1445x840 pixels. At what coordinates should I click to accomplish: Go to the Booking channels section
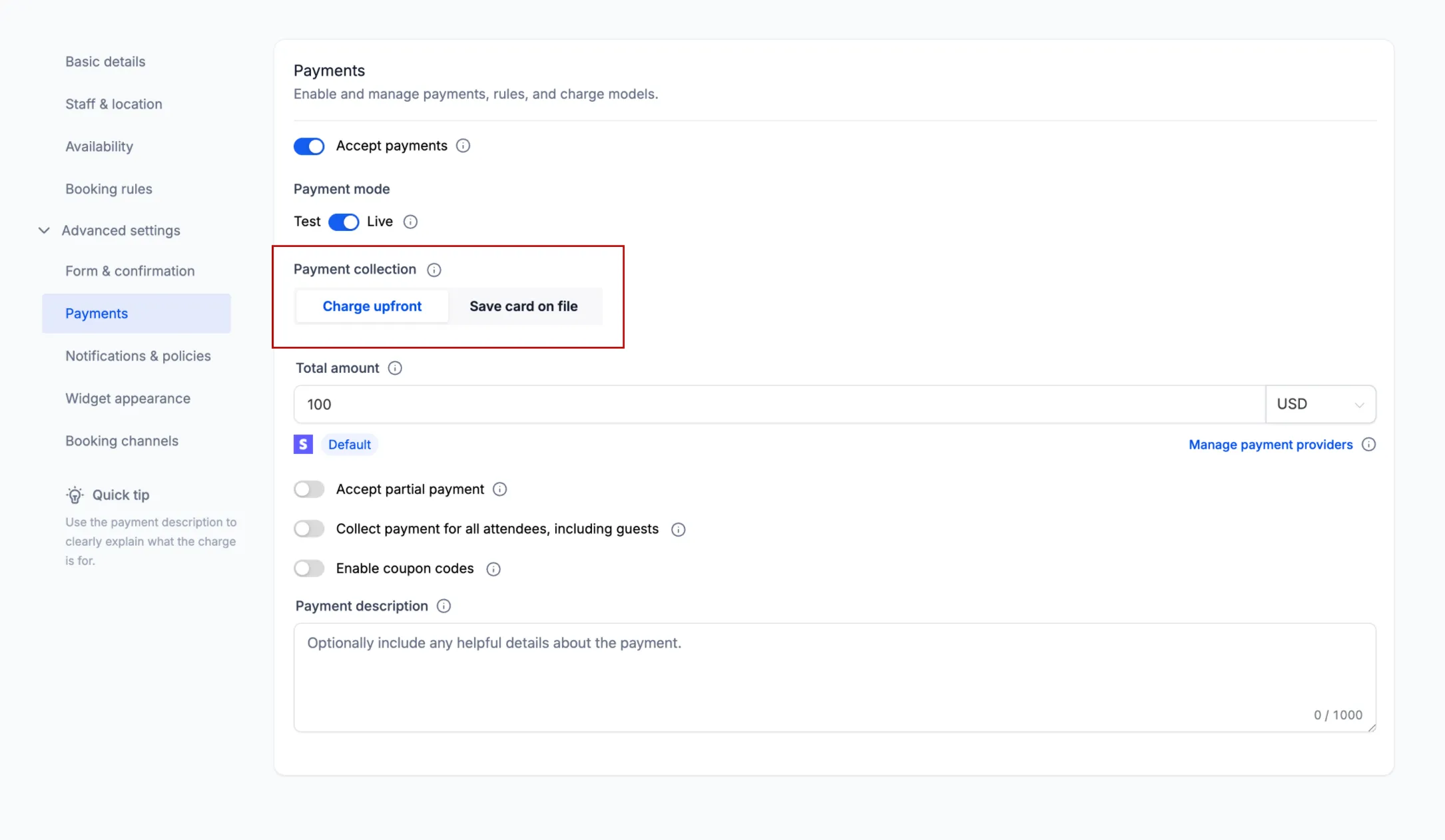coord(122,441)
